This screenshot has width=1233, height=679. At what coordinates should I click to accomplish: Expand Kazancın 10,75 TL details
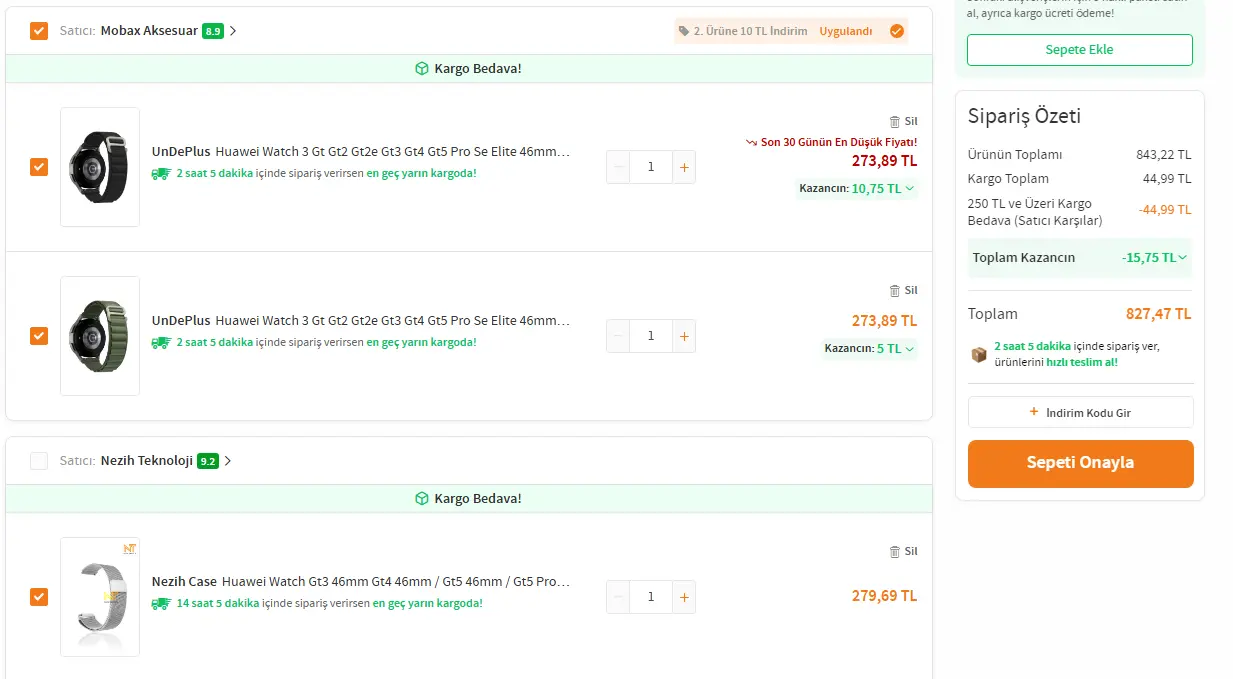(856, 188)
